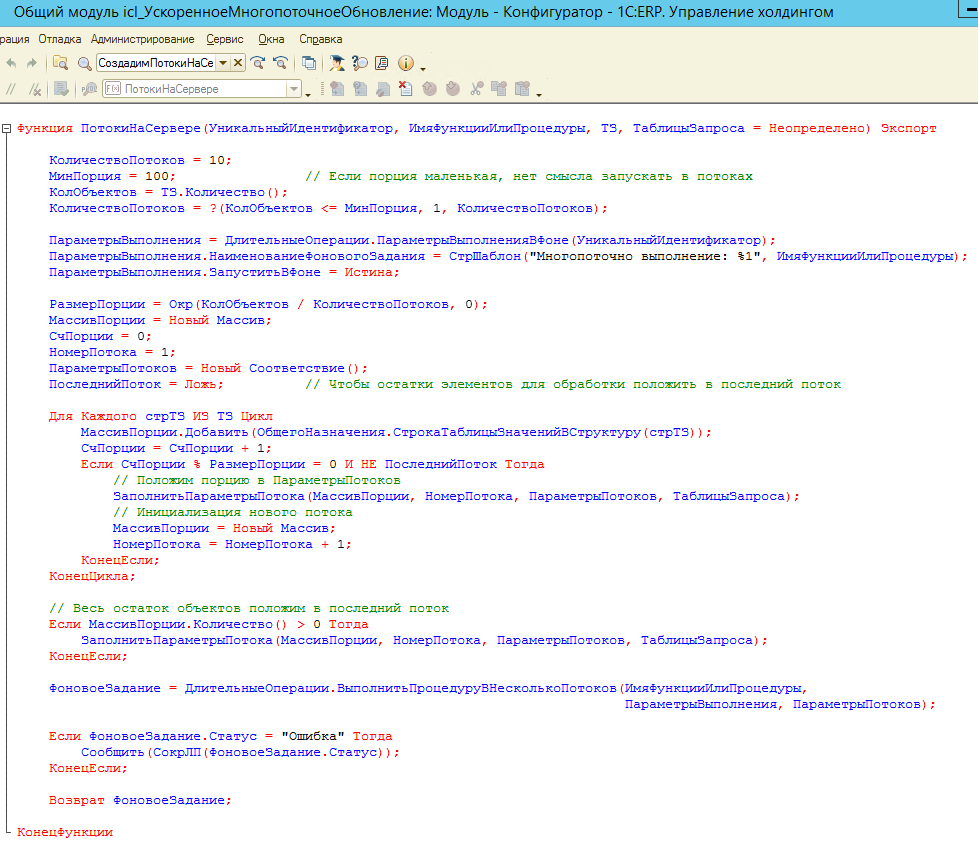Click 'МинПорция = 100;' in the code
Screen dimensions: 978x848
click(x=112, y=176)
